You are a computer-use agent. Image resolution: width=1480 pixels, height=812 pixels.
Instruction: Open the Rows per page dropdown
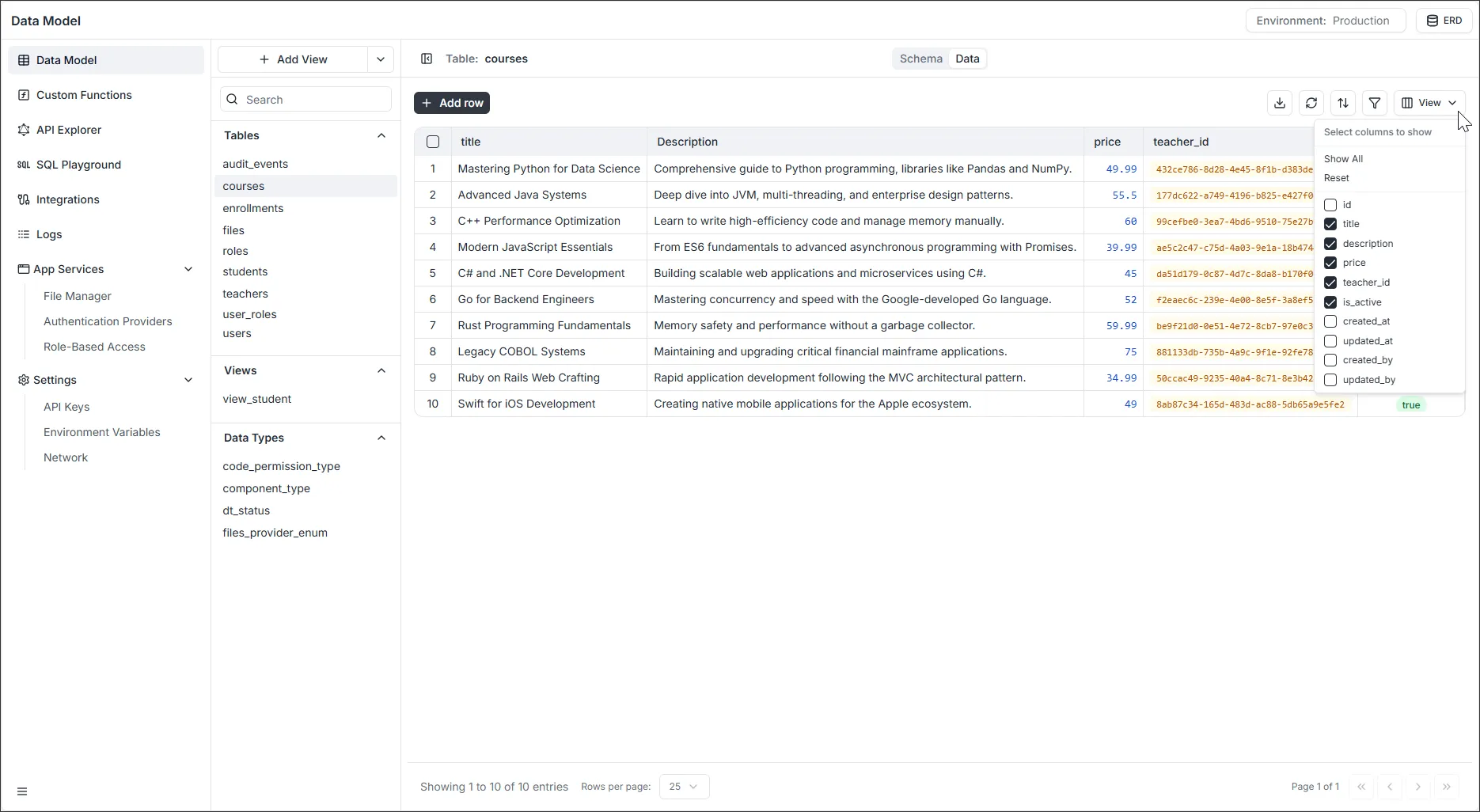[x=684, y=787]
